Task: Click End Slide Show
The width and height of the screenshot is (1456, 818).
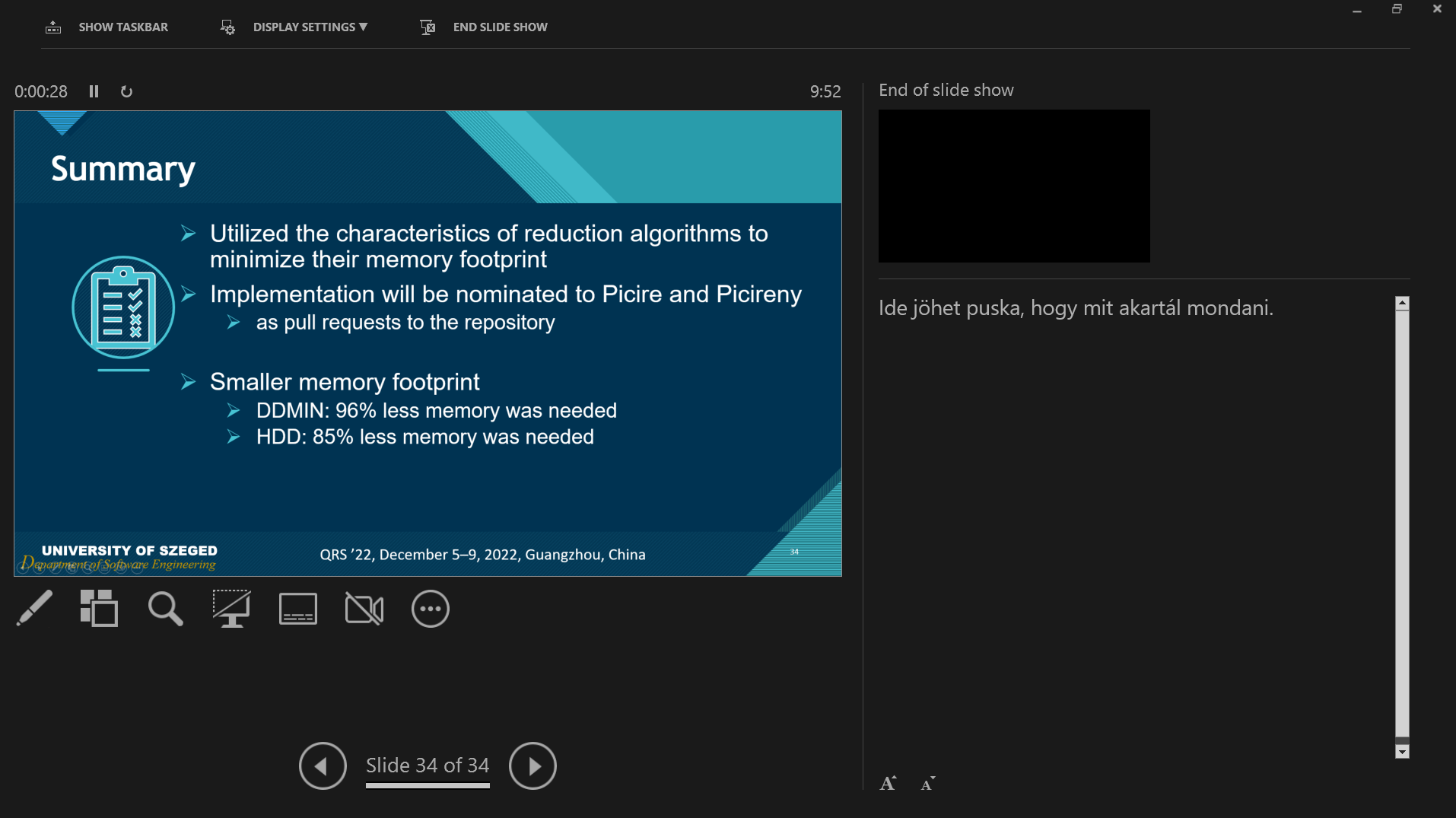Action: [x=483, y=27]
